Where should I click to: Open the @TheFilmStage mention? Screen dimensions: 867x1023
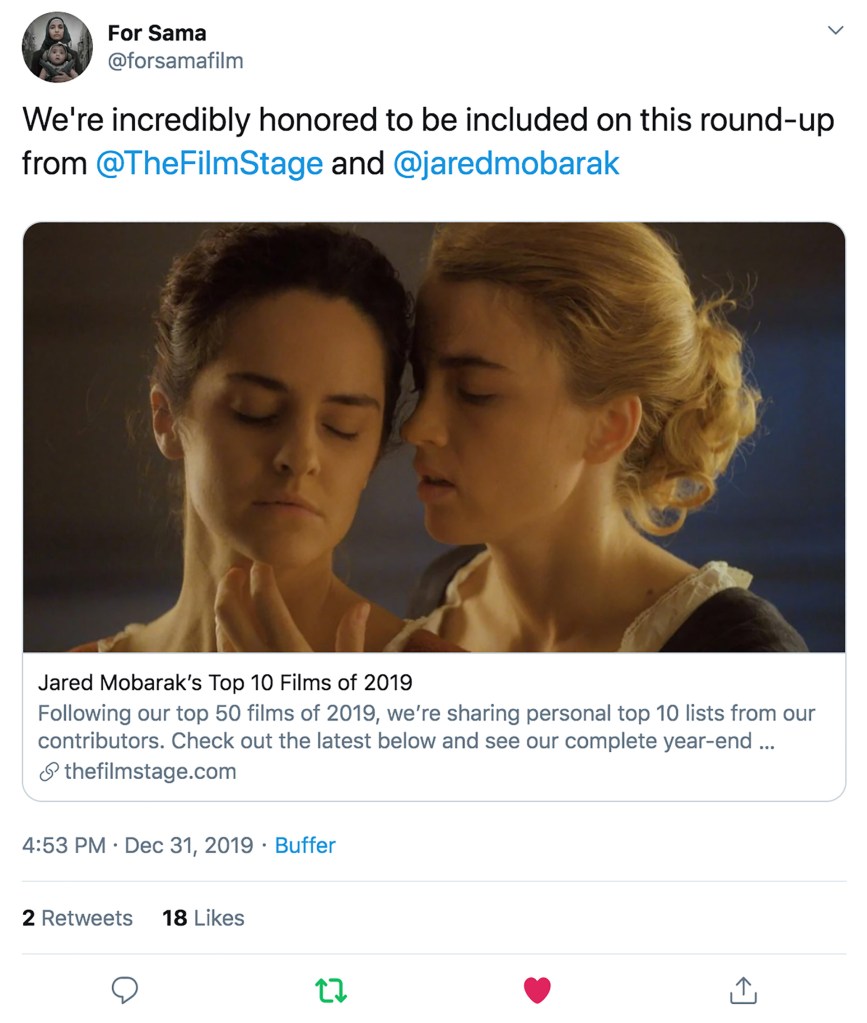pyautogui.click(x=209, y=163)
